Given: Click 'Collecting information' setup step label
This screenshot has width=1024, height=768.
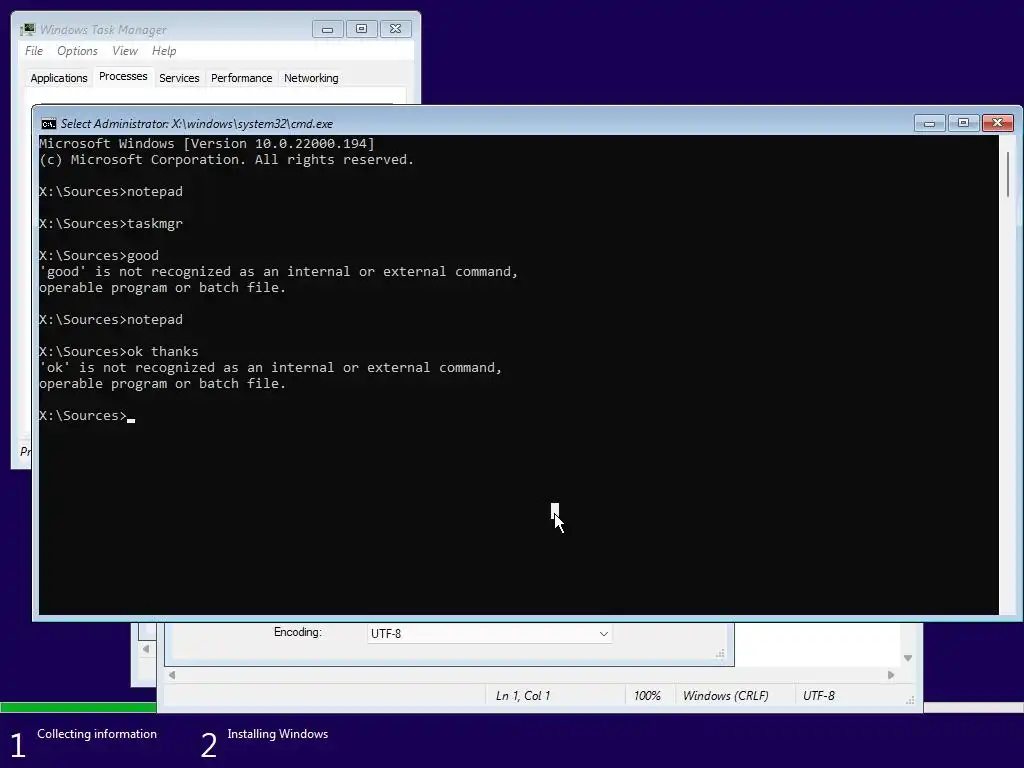Looking at the screenshot, I should click(x=97, y=734).
